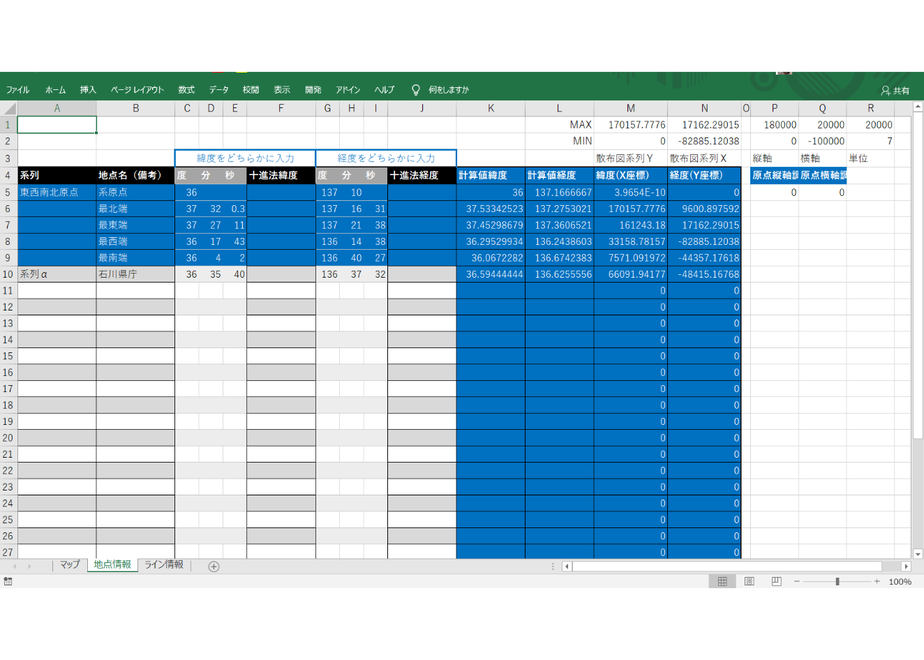Switch to Page Break Preview icon
Image resolution: width=924 pixels, height=660 pixels.
click(x=776, y=582)
